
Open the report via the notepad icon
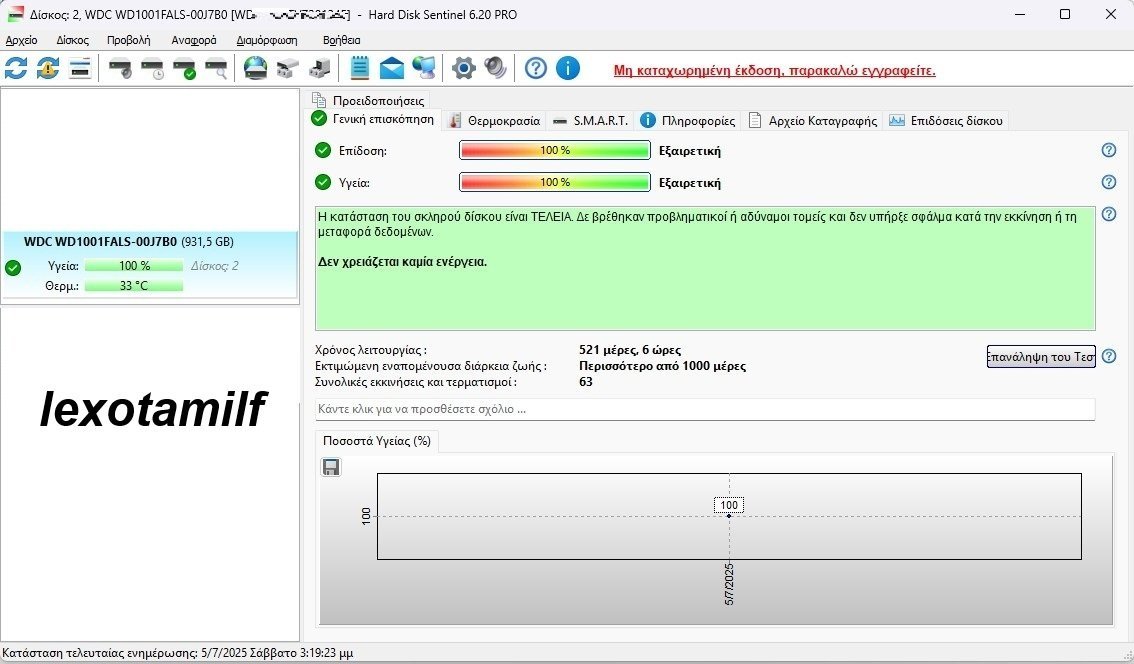(359, 69)
